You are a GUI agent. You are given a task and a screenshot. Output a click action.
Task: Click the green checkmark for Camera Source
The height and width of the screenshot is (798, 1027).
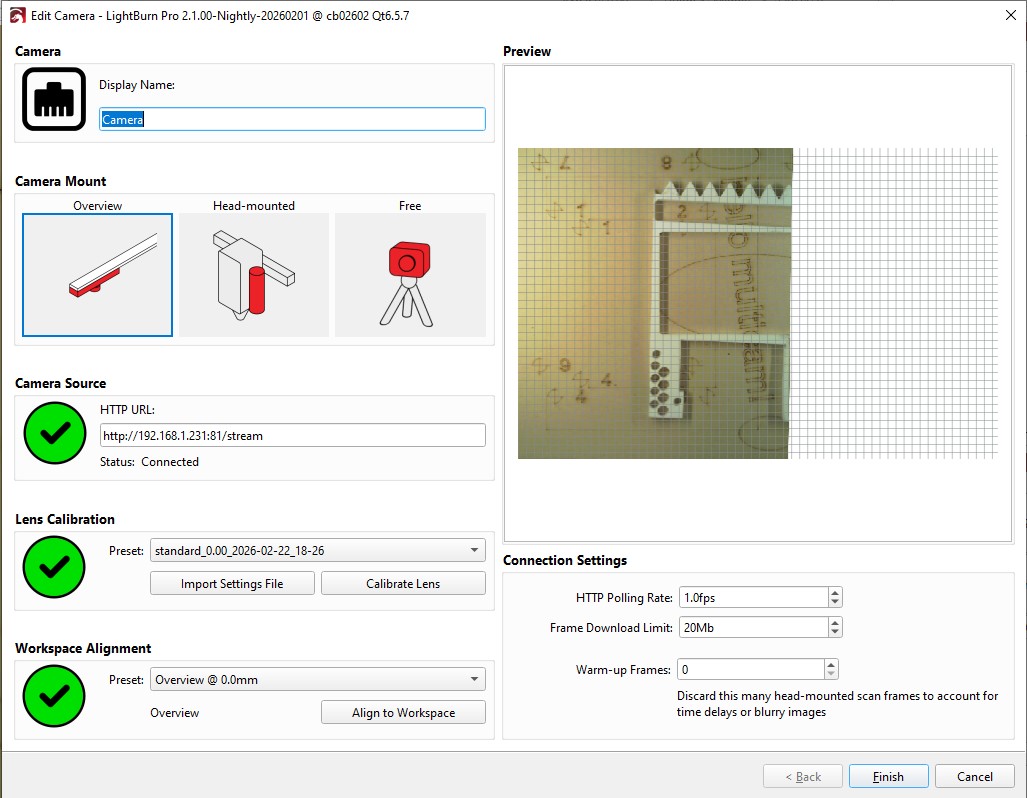54,433
